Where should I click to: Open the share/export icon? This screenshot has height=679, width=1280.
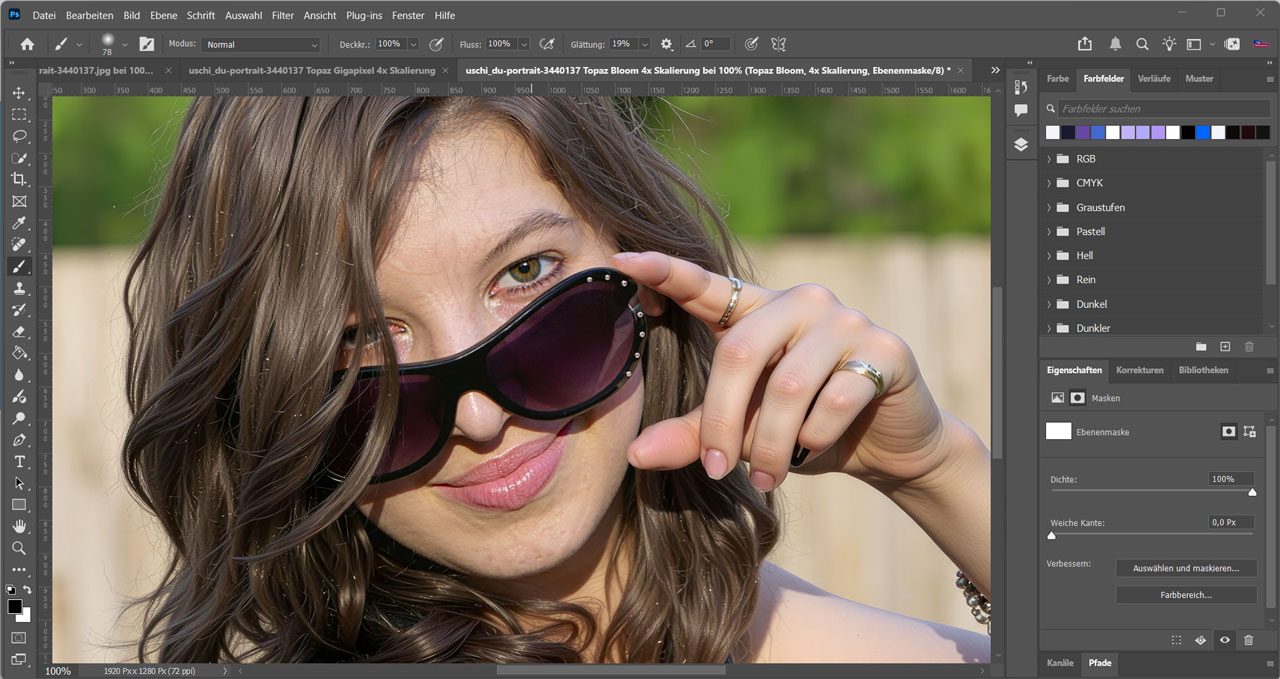(x=1085, y=44)
